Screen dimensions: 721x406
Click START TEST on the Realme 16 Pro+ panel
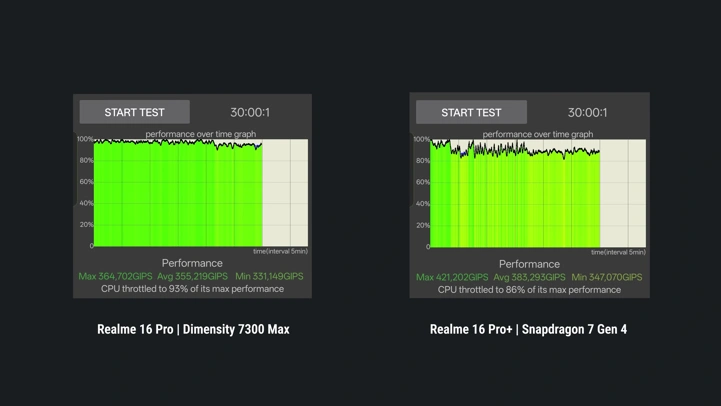click(x=471, y=112)
